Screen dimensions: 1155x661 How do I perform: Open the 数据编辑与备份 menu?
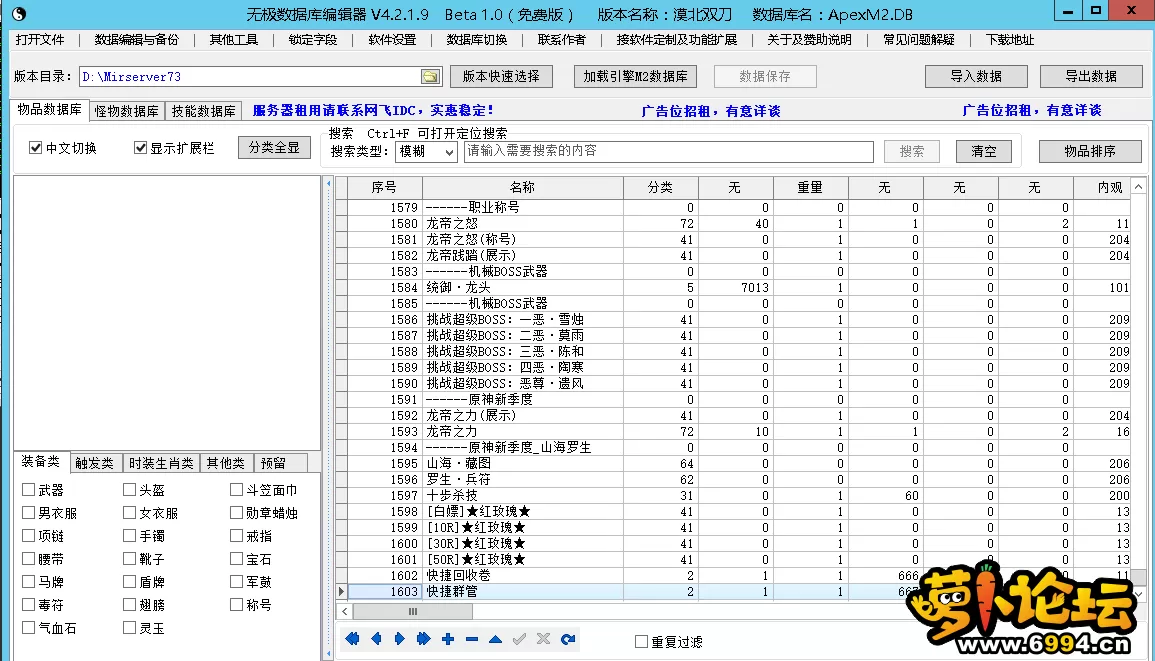pyautogui.click(x=136, y=40)
